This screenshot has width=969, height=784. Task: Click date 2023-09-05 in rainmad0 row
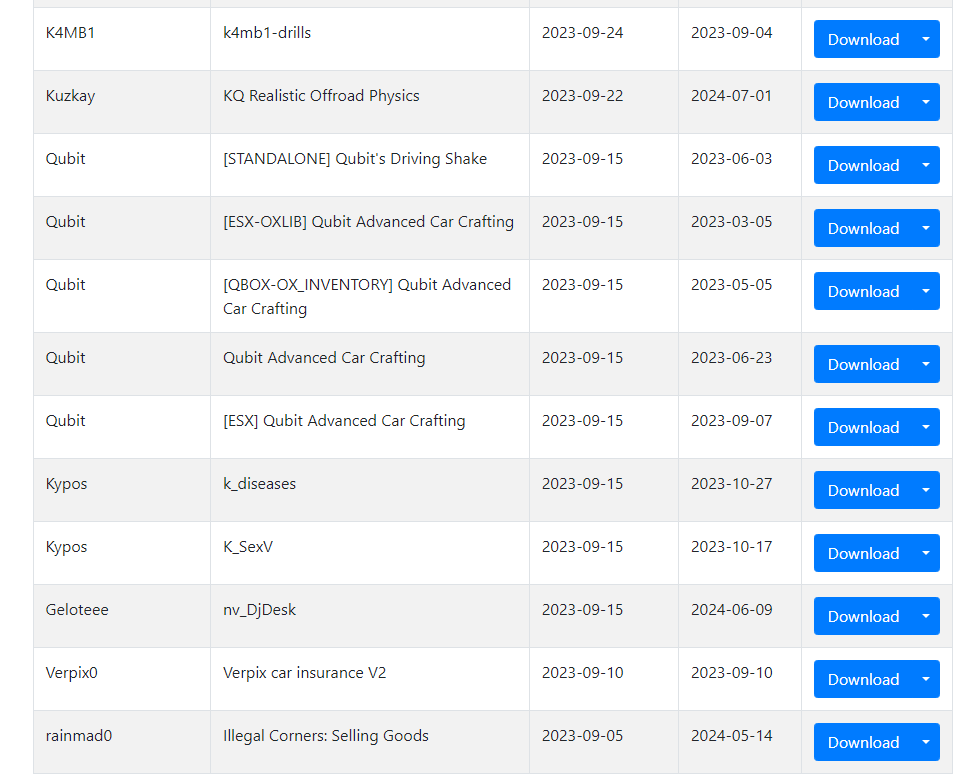pyautogui.click(x=583, y=736)
